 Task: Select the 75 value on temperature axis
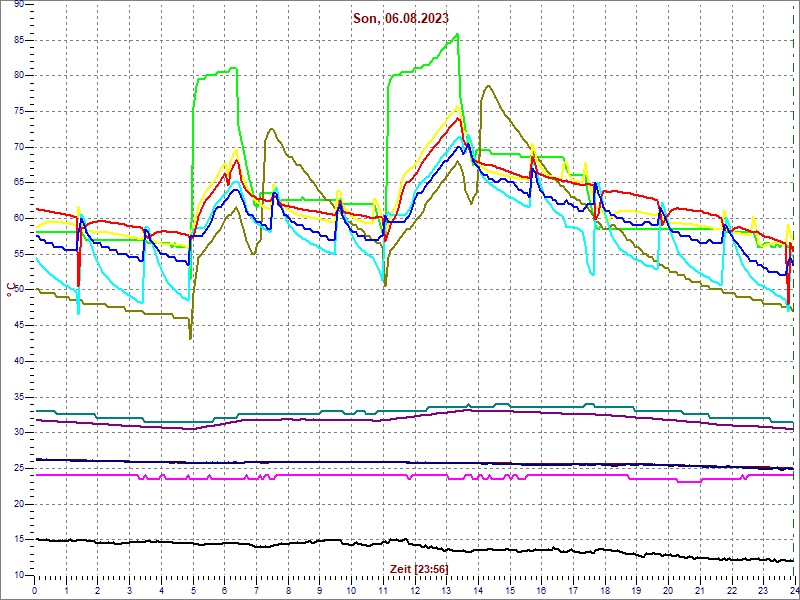19,111
